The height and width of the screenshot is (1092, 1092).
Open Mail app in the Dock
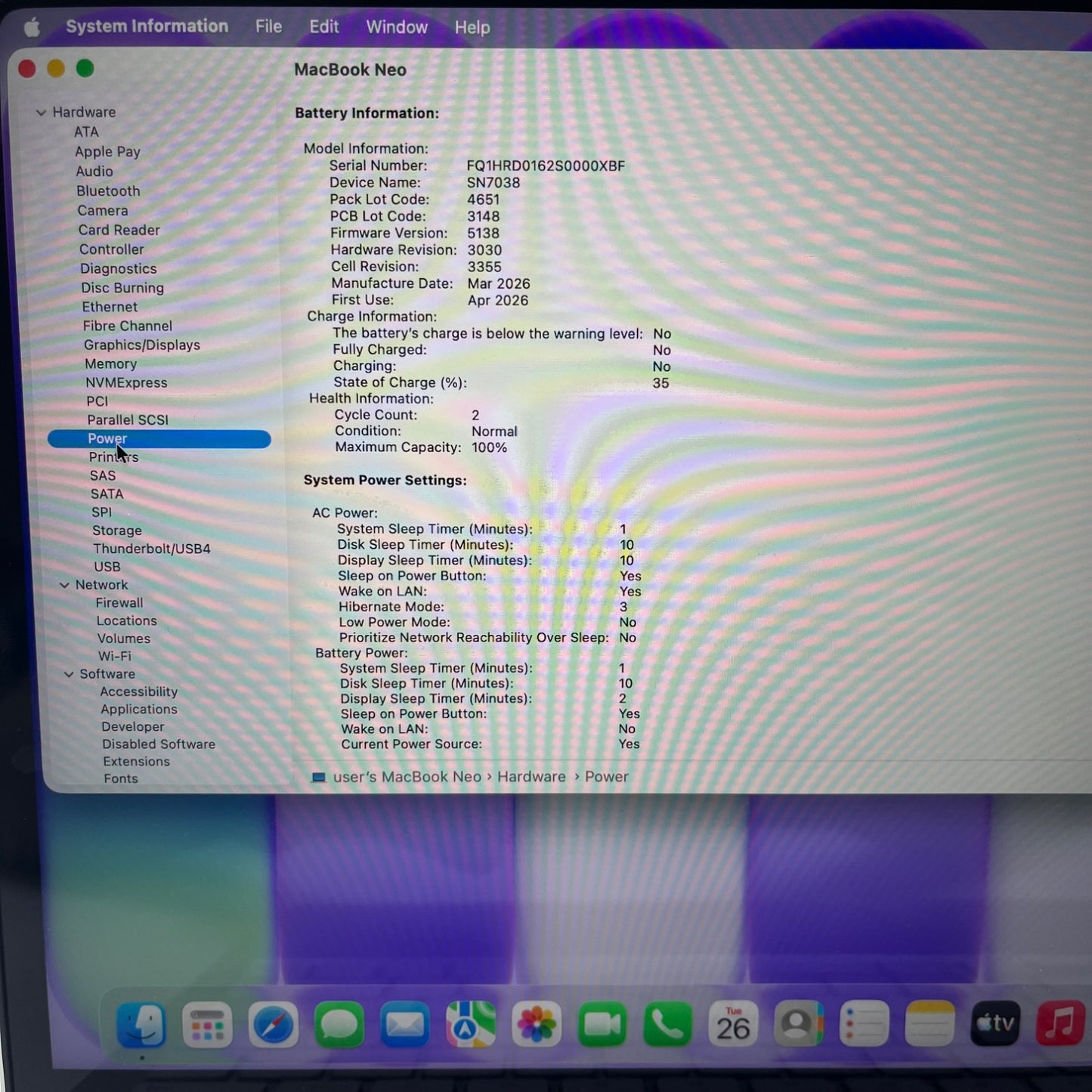(404, 1025)
